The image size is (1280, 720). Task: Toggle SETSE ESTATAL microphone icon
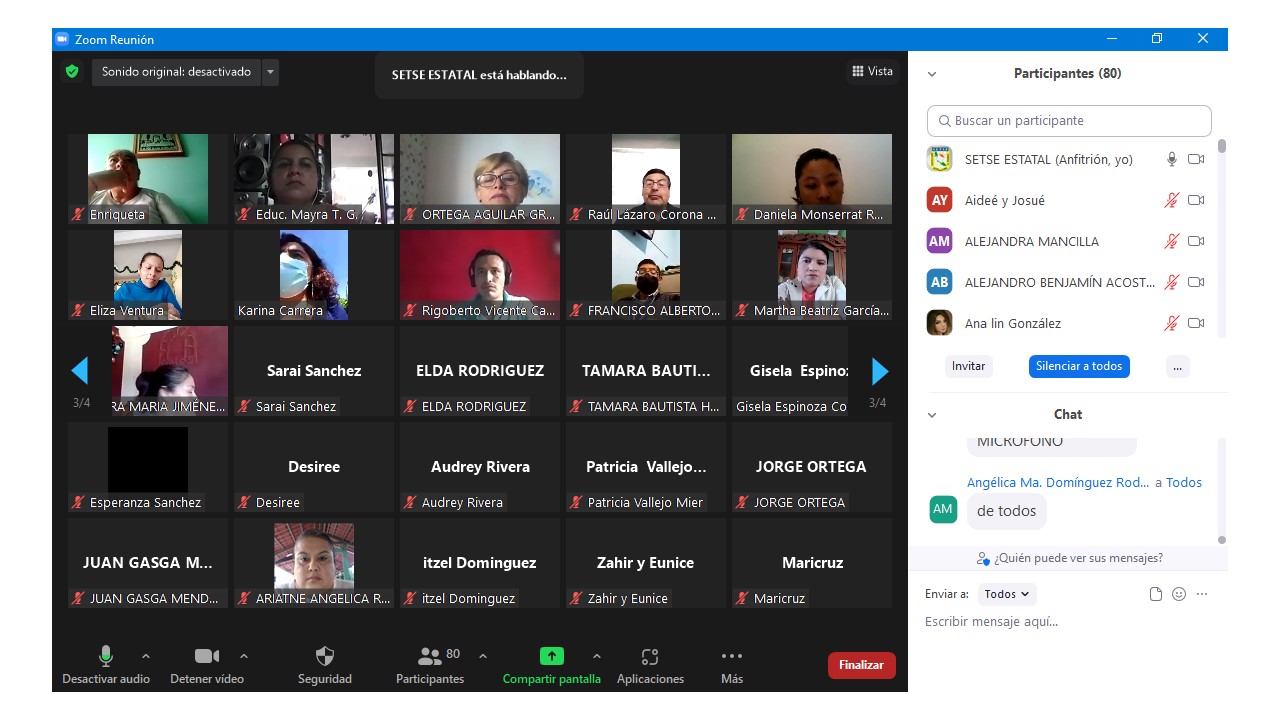coord(1172,159)
